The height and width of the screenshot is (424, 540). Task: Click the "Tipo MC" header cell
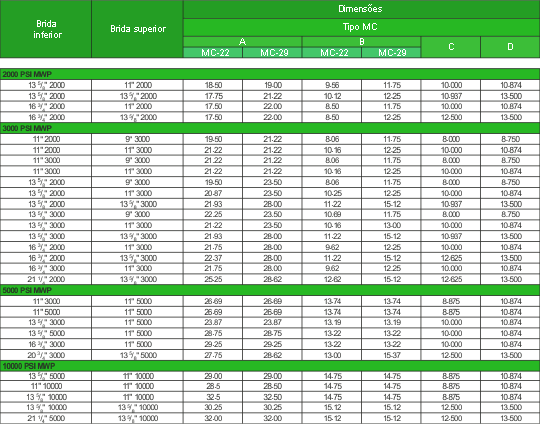coord(361,27)
